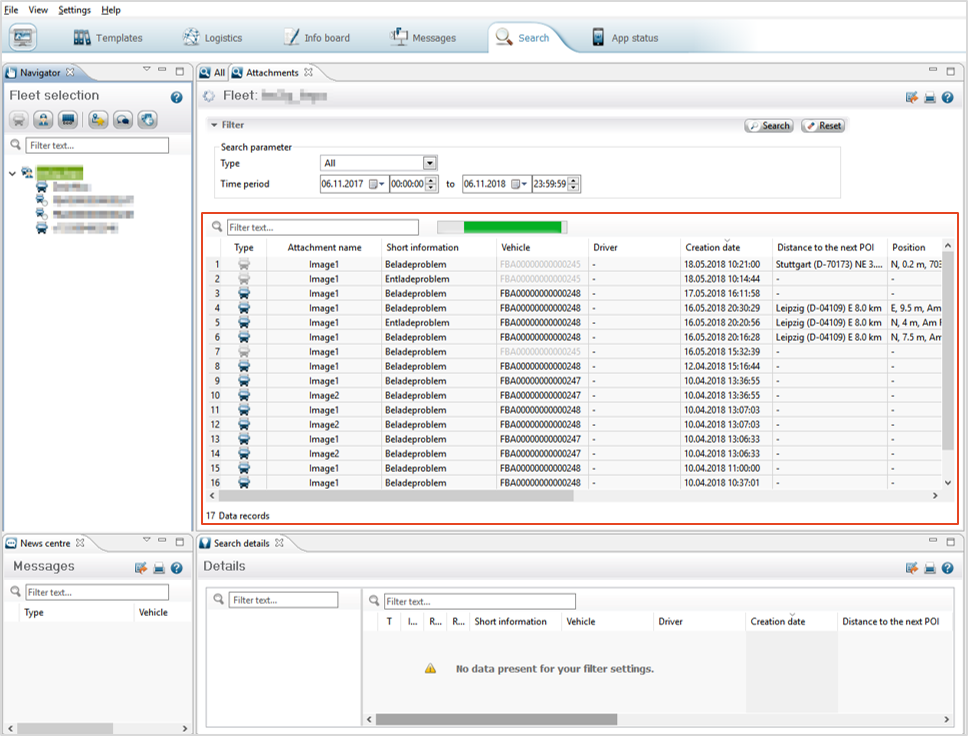The height and width of the screenshot is (736, 968).
Task: Click the attachments table filter text field
Action: point(323,227)
